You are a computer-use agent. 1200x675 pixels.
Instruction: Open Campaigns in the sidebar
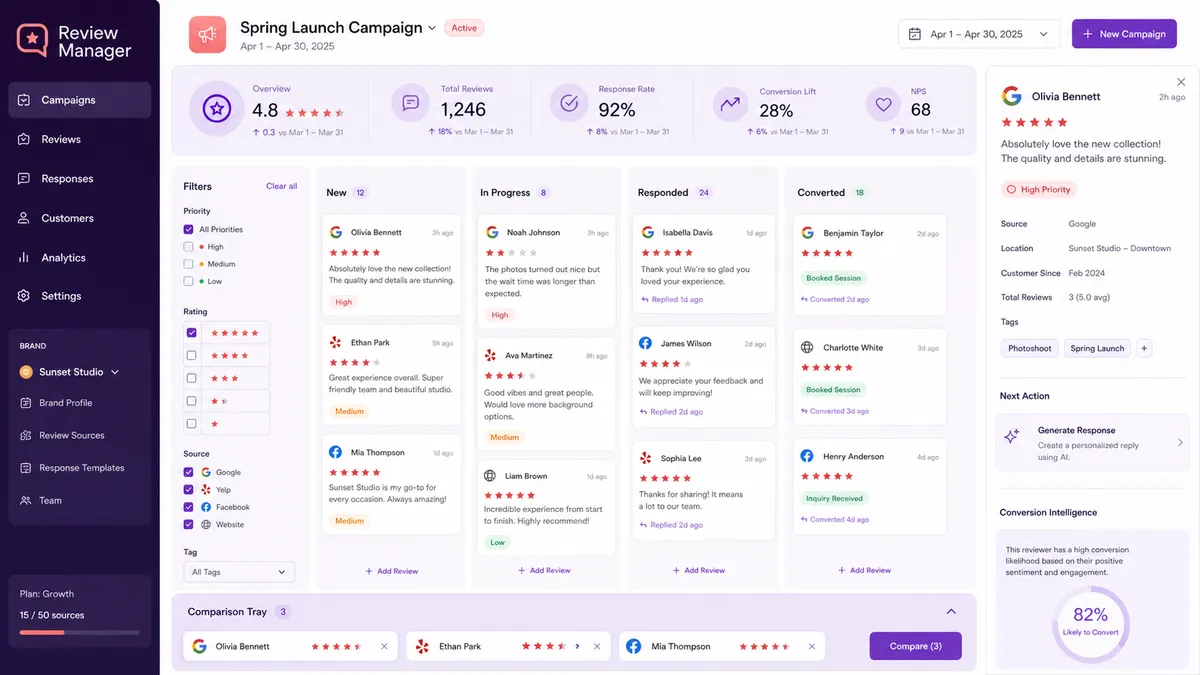click(80, 100)
